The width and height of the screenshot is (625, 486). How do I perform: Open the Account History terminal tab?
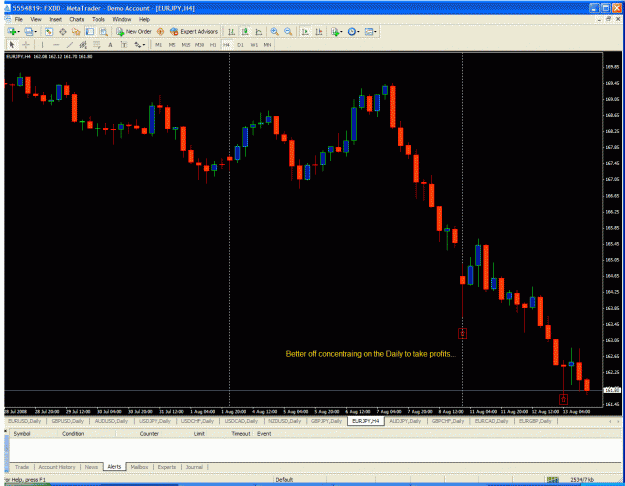[x=57, y=467]
